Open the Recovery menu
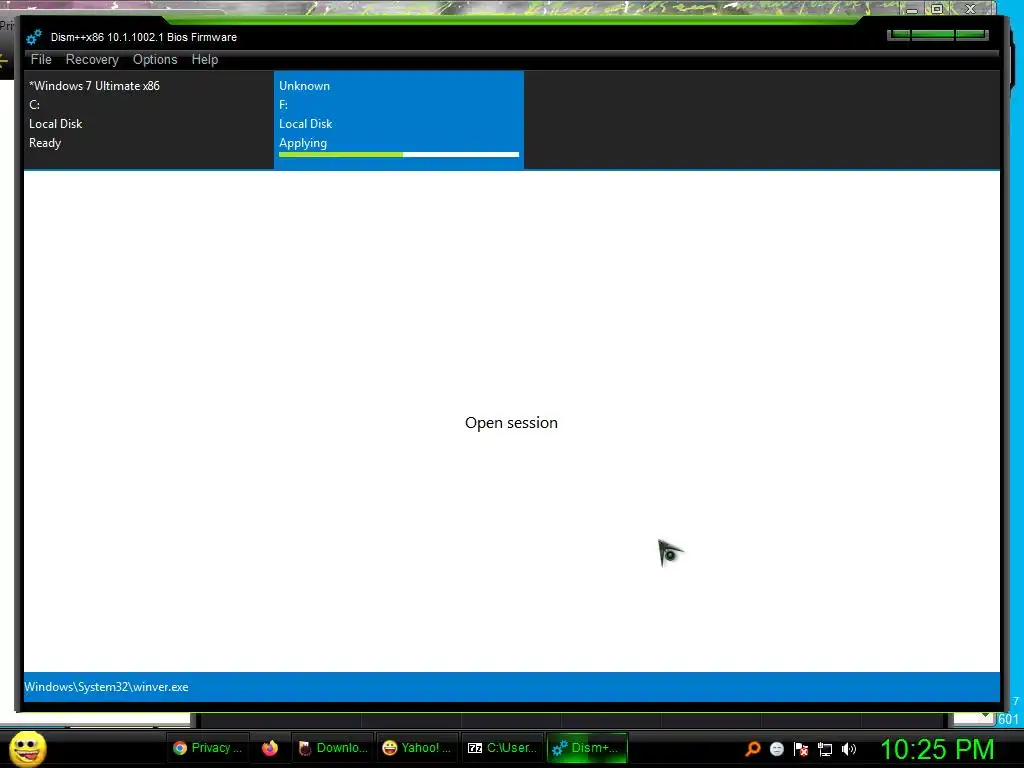 point(92,59)
